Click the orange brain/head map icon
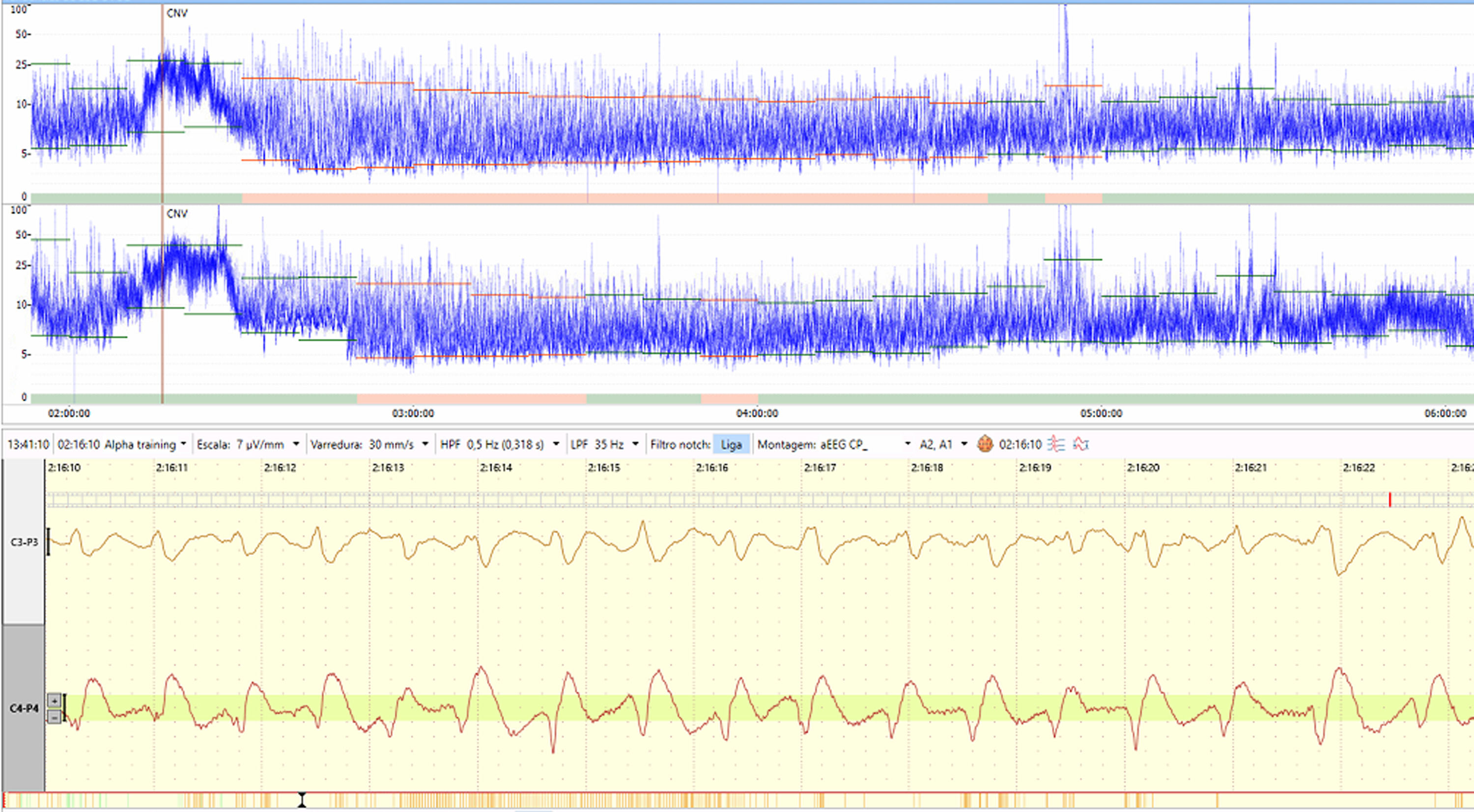This screenshot has height=812, width=1474. point(985,444)
